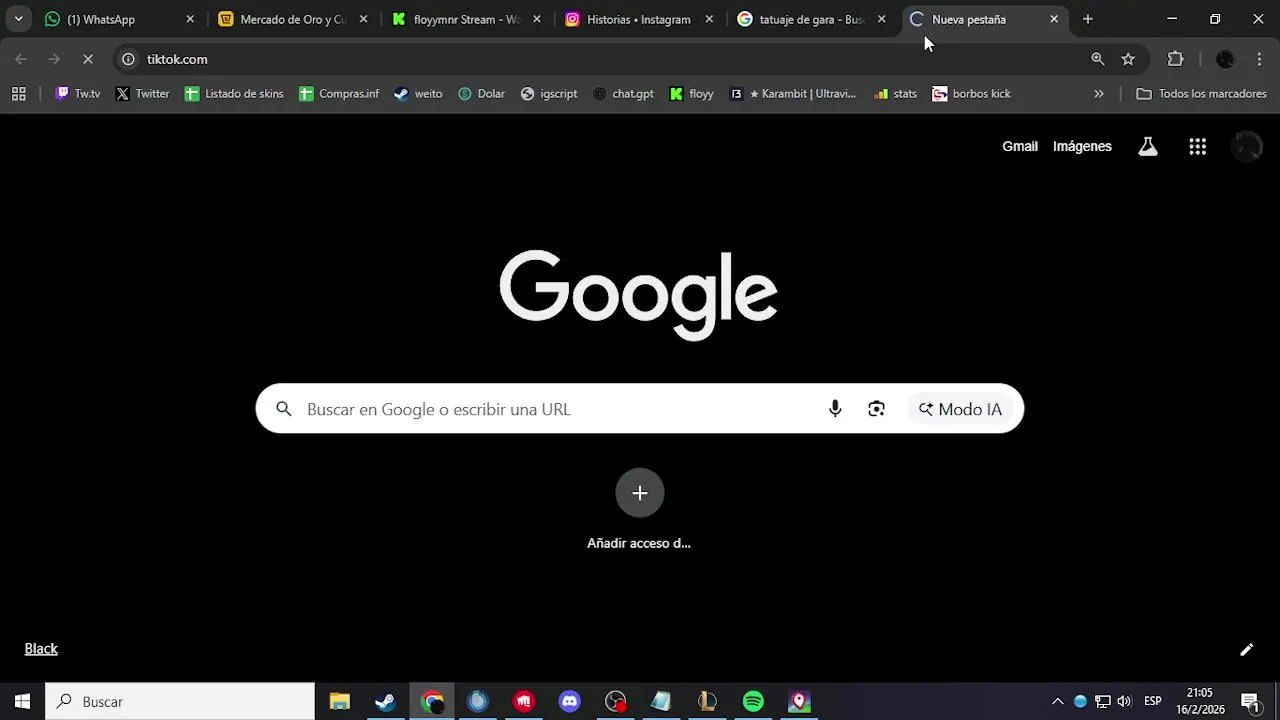This screenshot has height=720, width=1280.
Task: Open the Gmail link
Action: pos(1020,147)
